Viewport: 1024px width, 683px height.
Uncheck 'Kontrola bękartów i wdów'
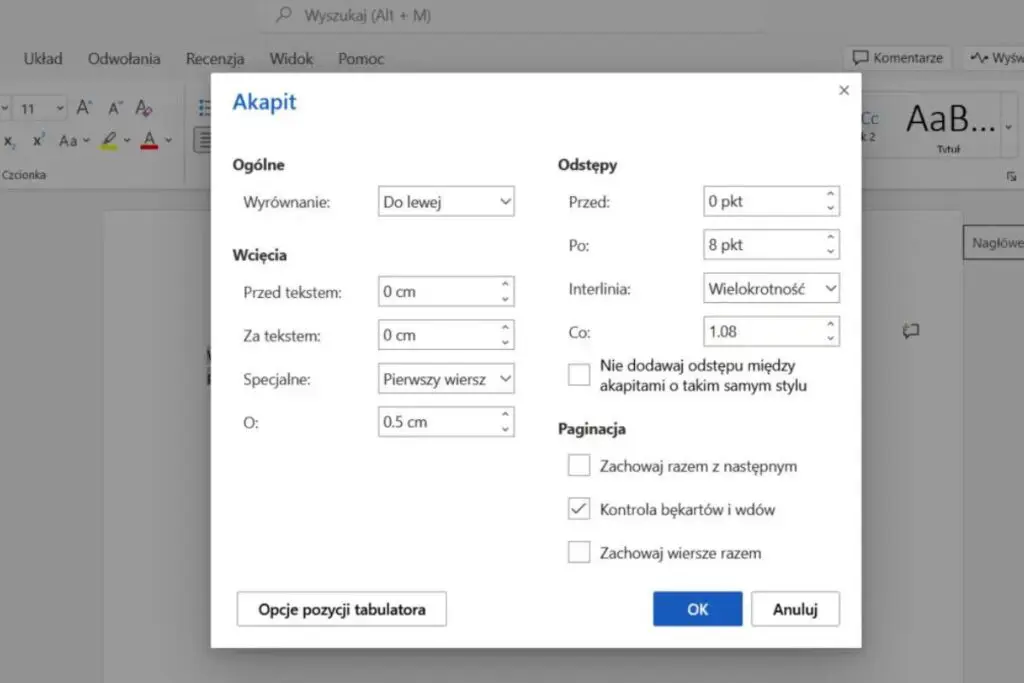coord(578,508)
